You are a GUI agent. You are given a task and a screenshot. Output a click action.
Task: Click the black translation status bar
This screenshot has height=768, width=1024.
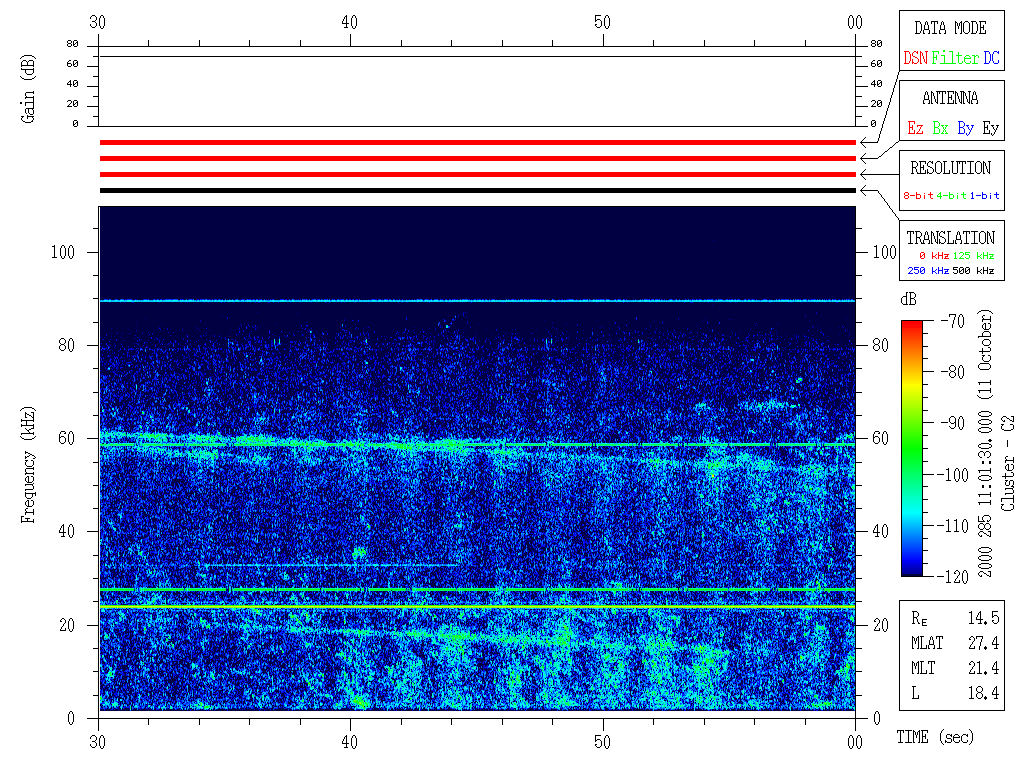(477, 190)
